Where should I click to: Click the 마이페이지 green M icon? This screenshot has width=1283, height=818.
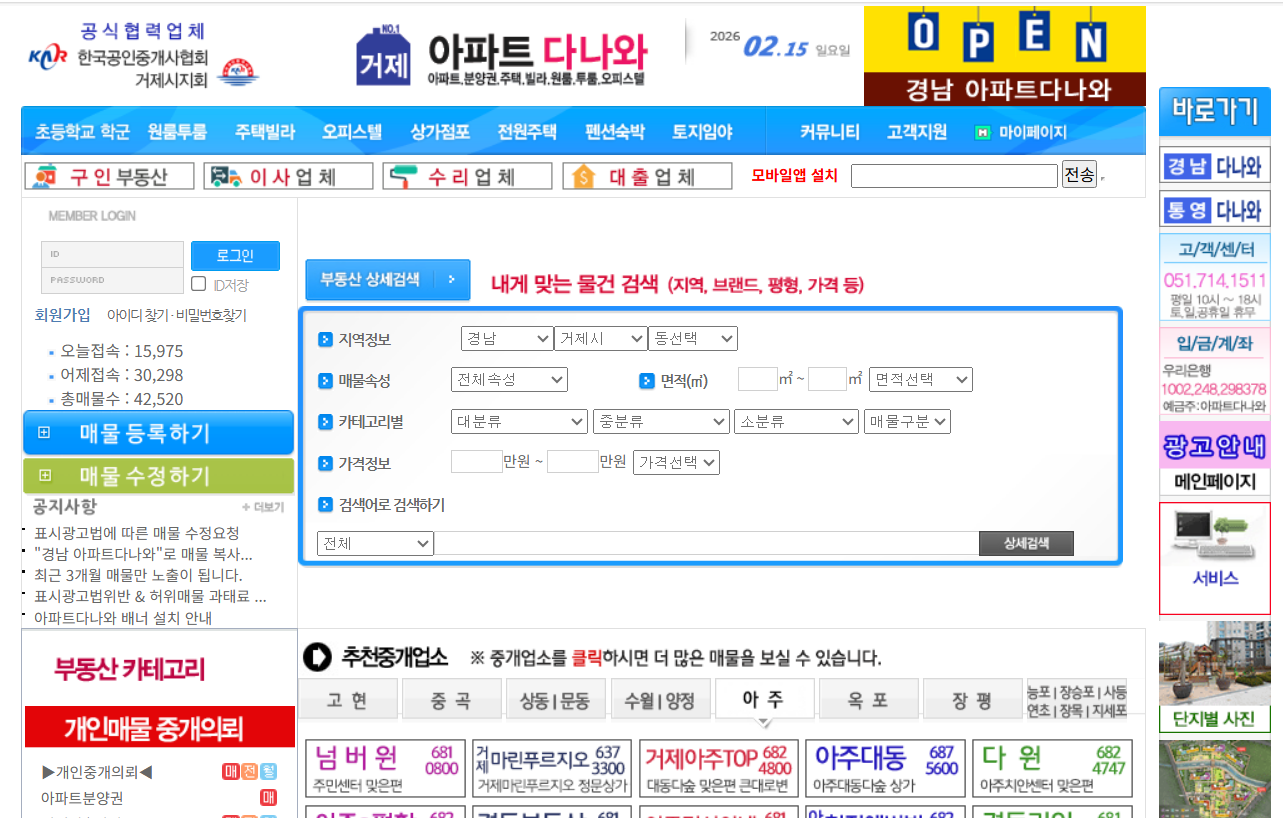[982, 132]
